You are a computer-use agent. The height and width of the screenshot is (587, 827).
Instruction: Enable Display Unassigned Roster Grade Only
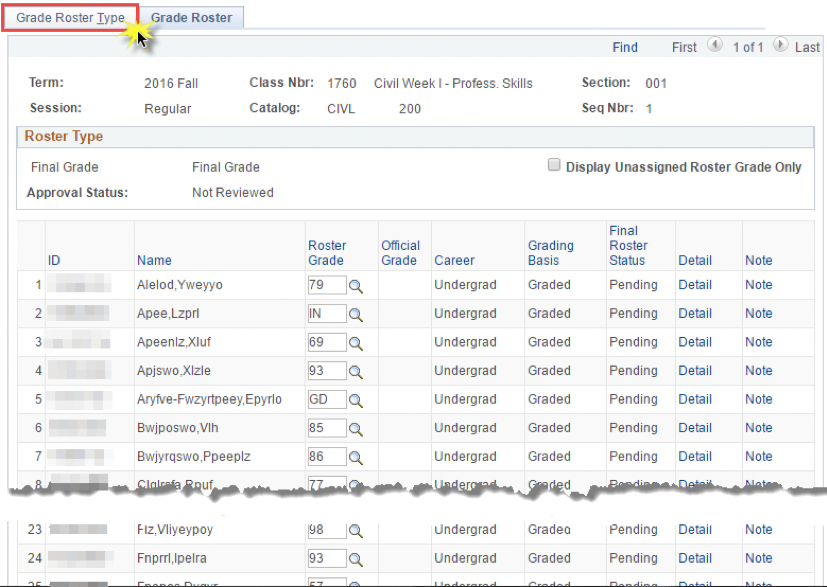pyautogui.click(x=554, y=166)
